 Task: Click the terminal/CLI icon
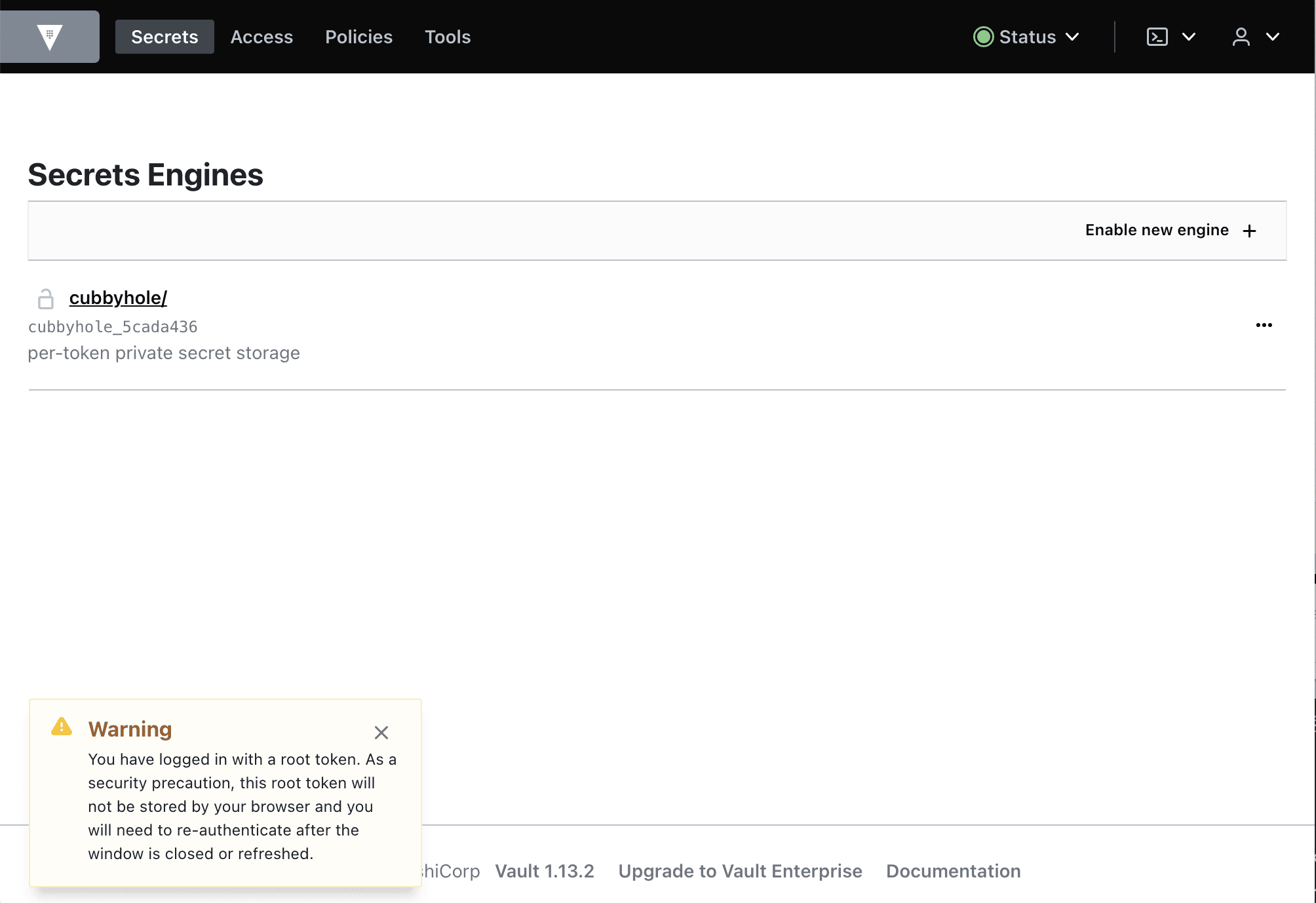click(1158, 37)
